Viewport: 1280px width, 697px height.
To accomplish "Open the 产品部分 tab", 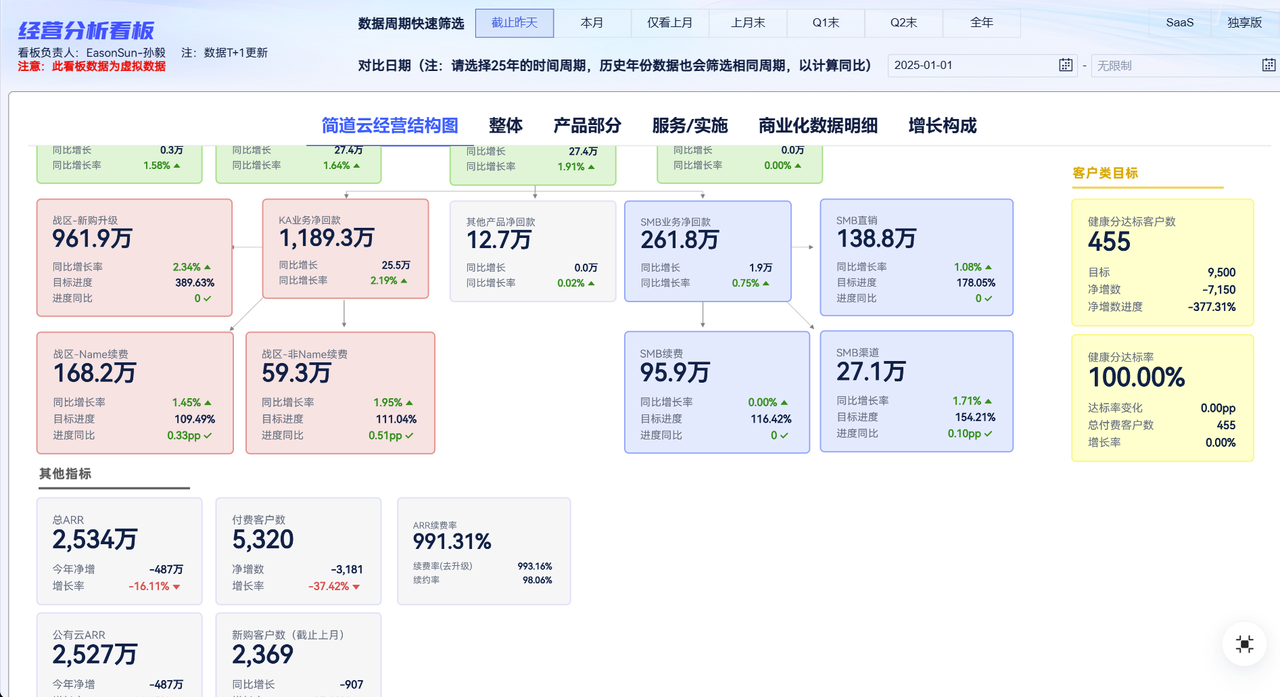I will pos(588,126).
